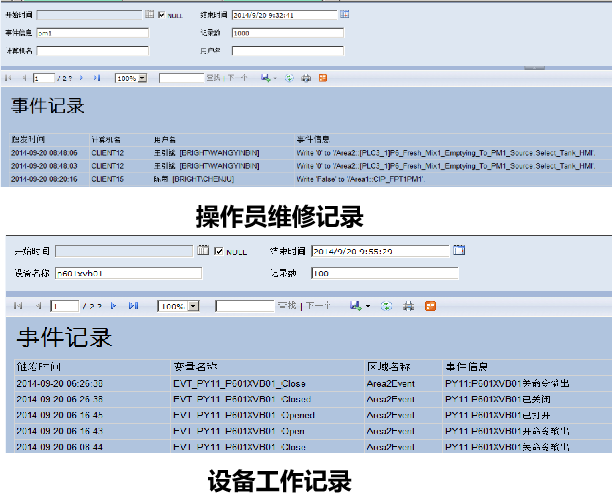
Task: Uncheck NULL checkbox in lower filter panel
Action: 219,251
